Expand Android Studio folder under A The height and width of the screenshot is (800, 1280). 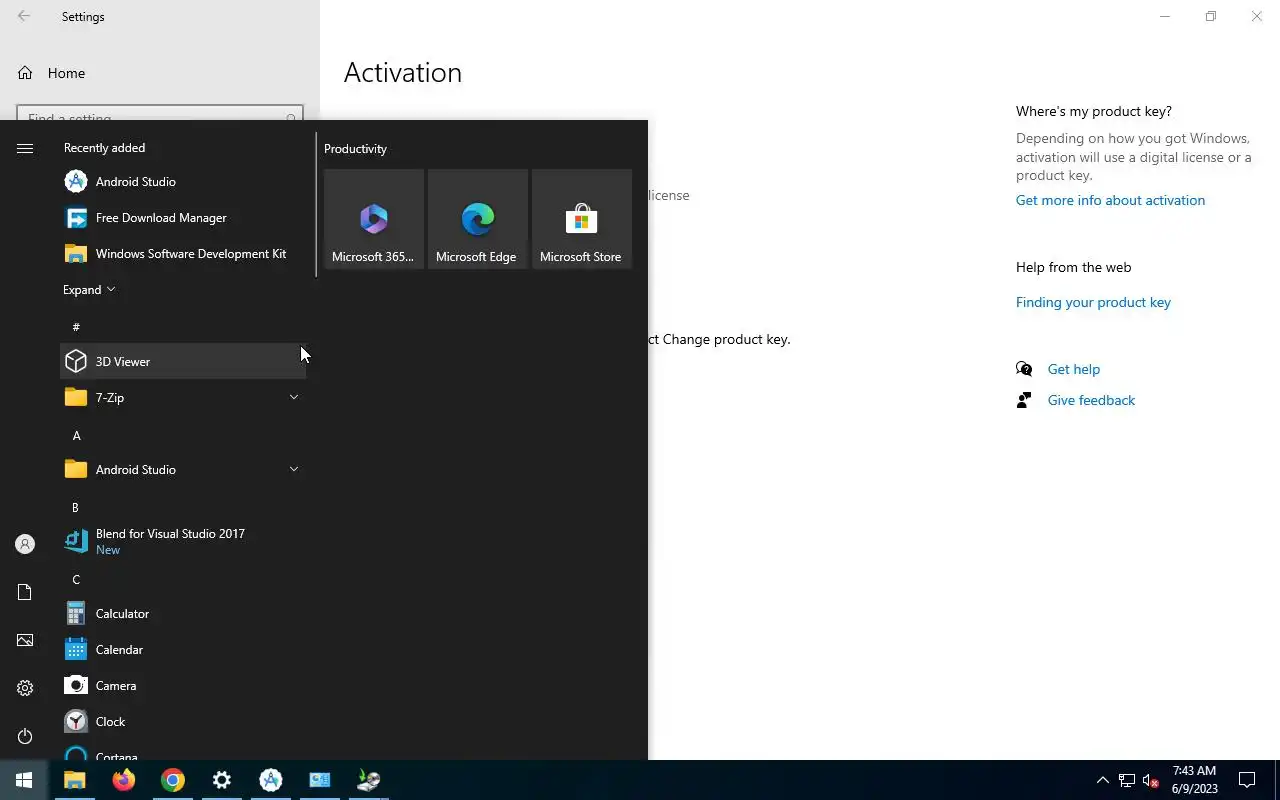coord(183,470)
